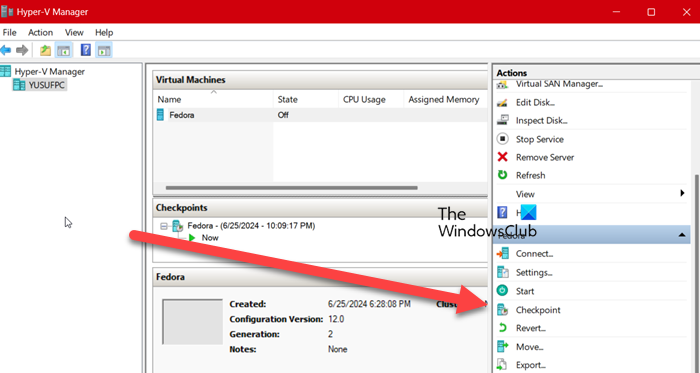Click the Notes value 'None'
Screen dimensions: 700x373
(x=338, y=349)
